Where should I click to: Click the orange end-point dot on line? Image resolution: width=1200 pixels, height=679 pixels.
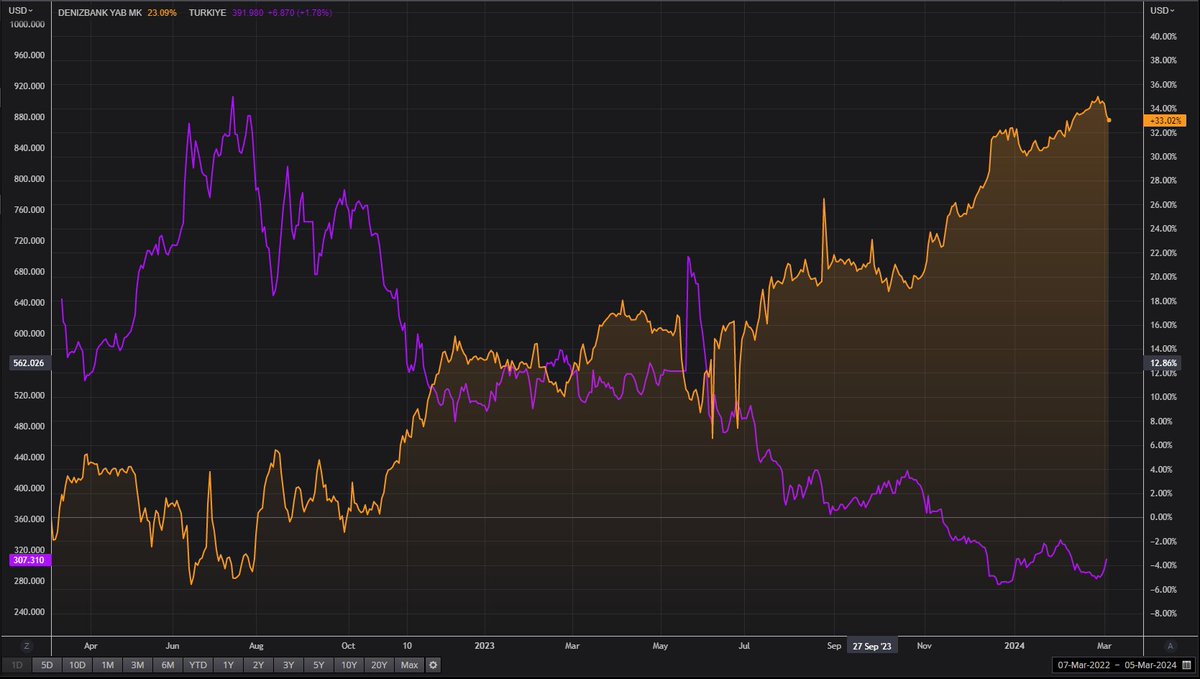pyautogui.click(x=1109, y=121)
